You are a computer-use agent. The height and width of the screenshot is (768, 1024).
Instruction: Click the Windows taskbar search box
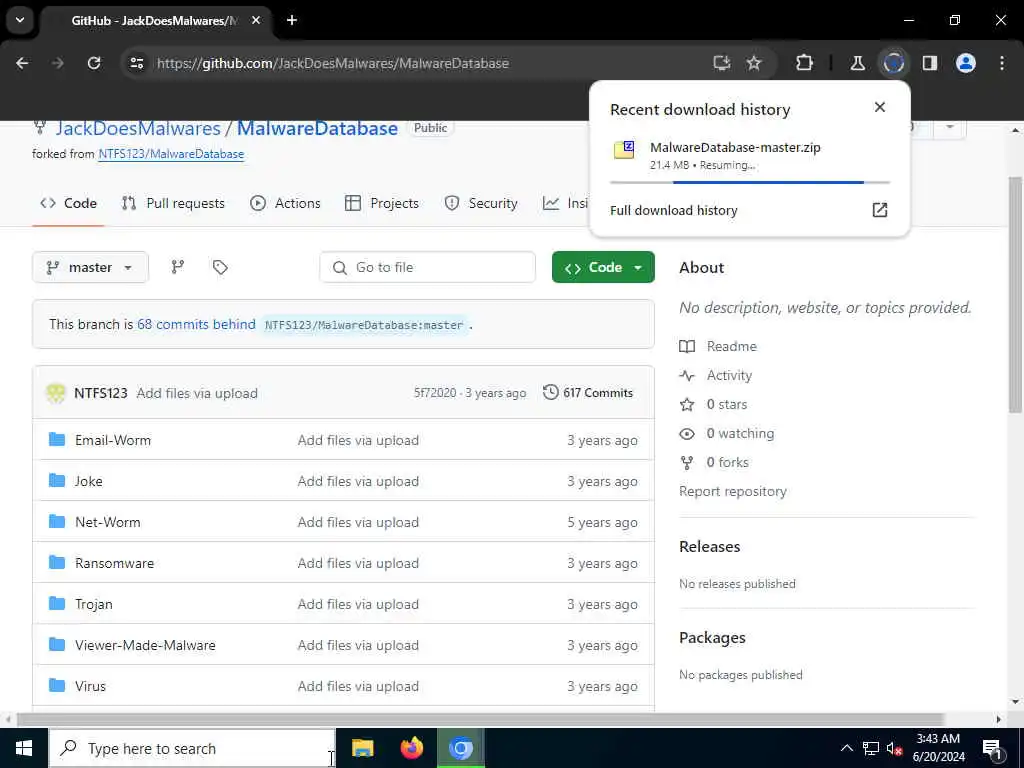click(x=192, y=748)
